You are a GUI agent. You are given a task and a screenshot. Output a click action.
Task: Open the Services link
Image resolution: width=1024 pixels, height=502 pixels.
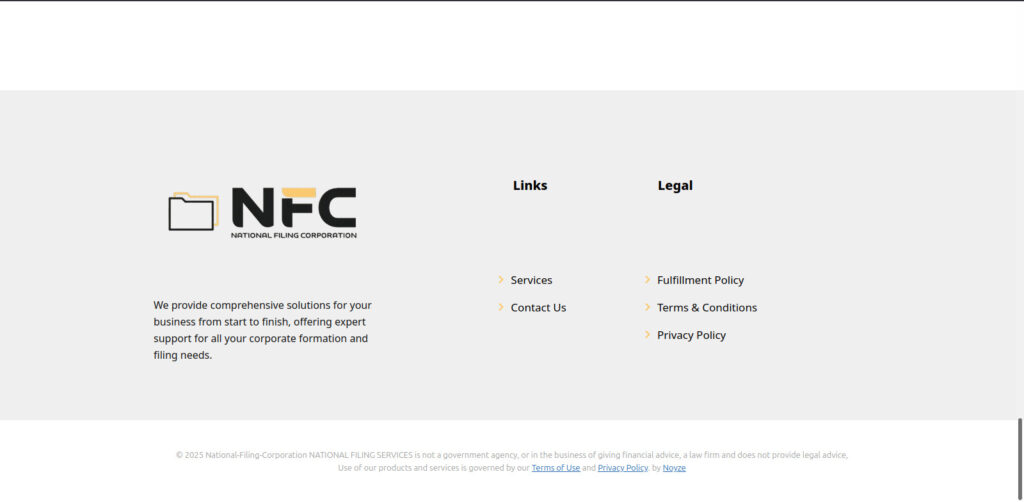(531, 280)
